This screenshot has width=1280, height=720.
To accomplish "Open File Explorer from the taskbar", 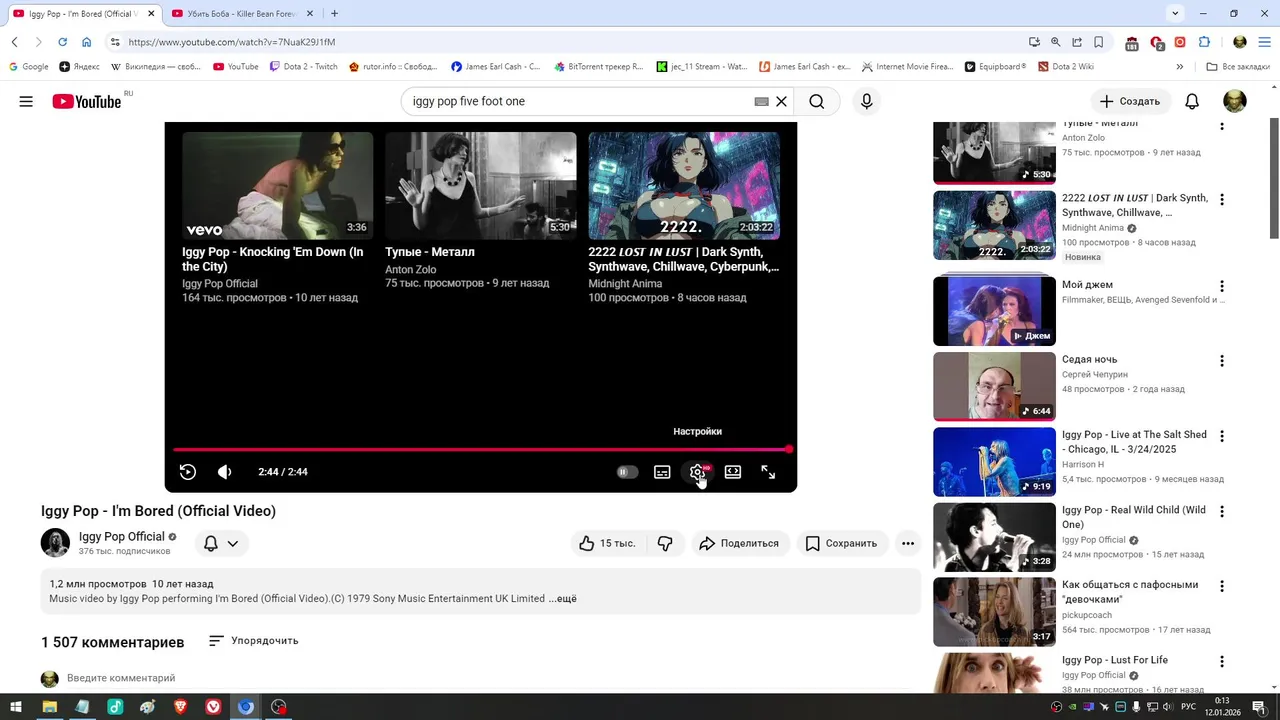I will 49,707.
